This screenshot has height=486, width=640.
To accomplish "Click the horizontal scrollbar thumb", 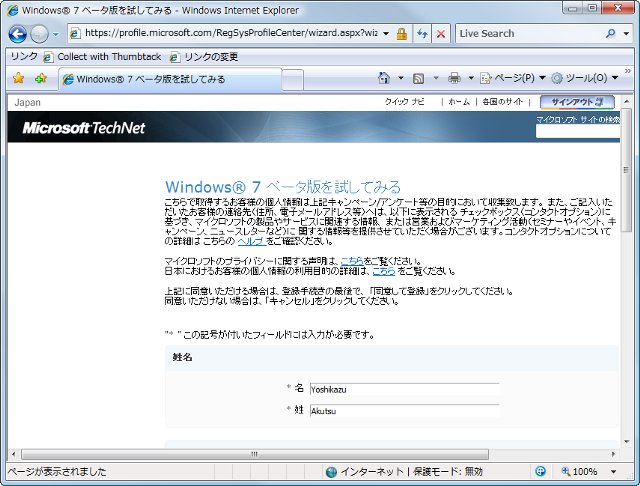I will (x=255, y=454).
